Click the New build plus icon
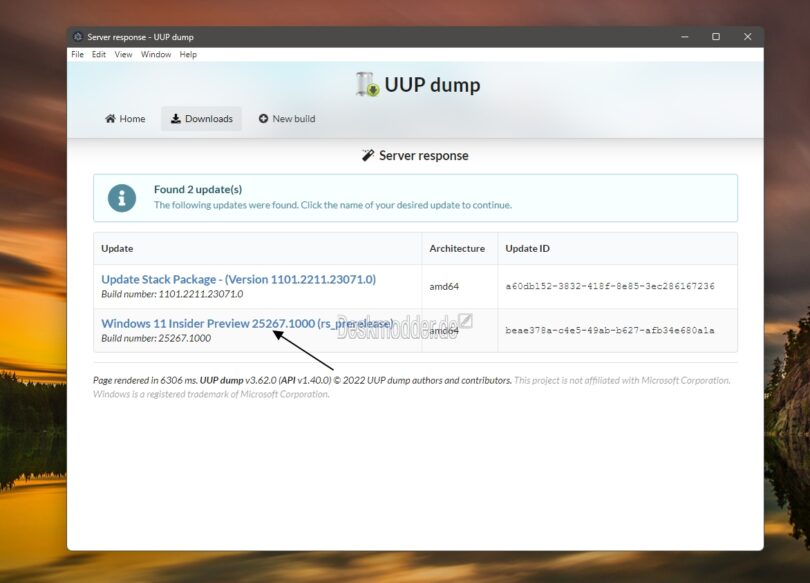The width and height of the screenshot is (810, 583). [261, 118]
